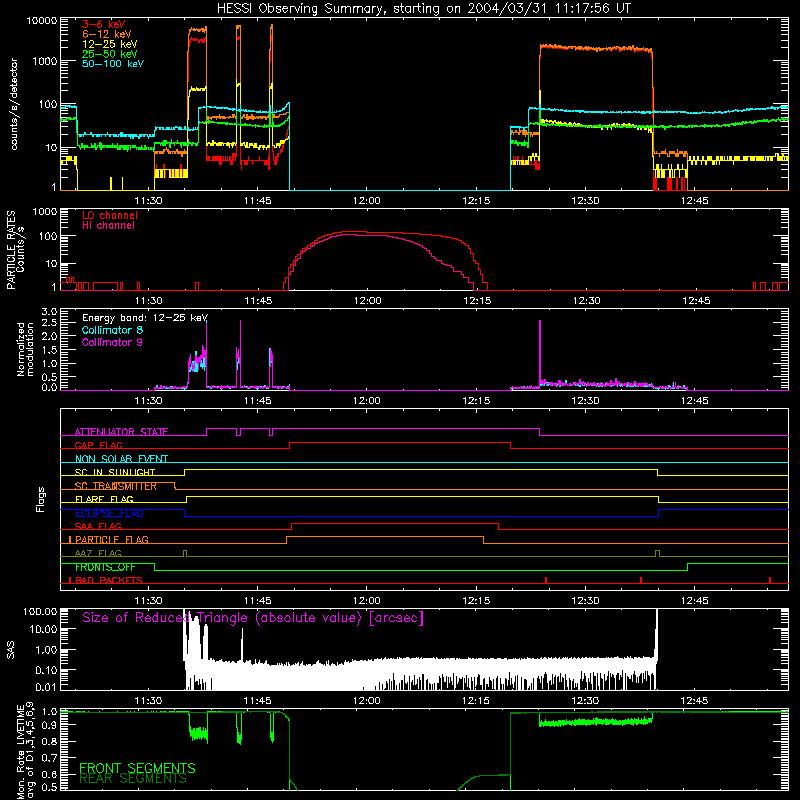Click the PARTICLE FLAG label
Image resolution: width=800 pixels, height=800 pixels.
click(112, 540)
